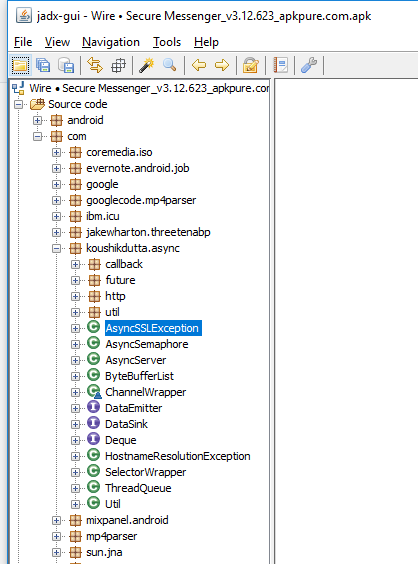This screenshot has width=418, height=564.
Task: Open the Help menu
Action: coord(206,42)
